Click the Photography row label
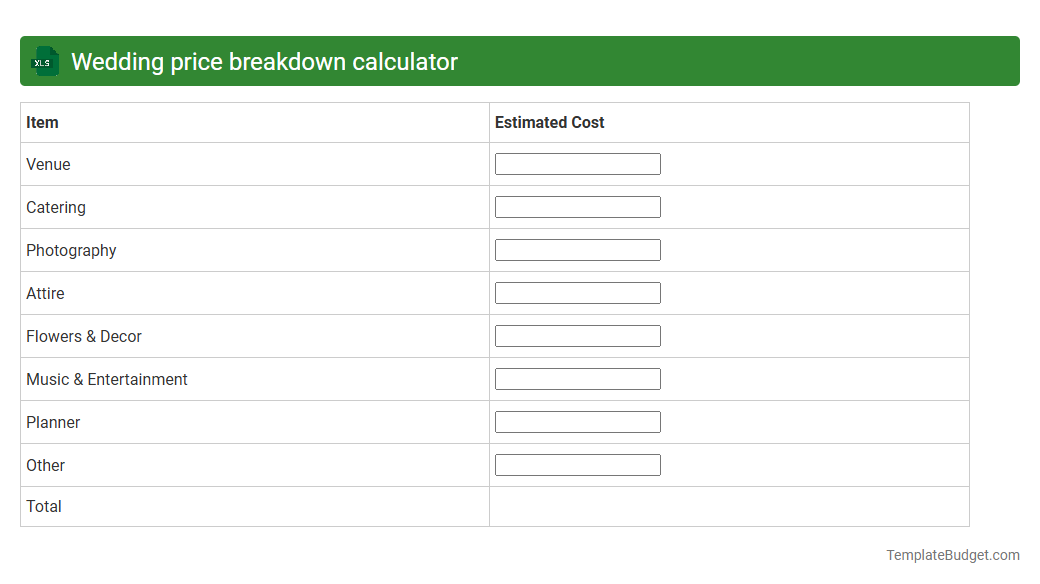 pyautogui.click(x=71, y=250)
